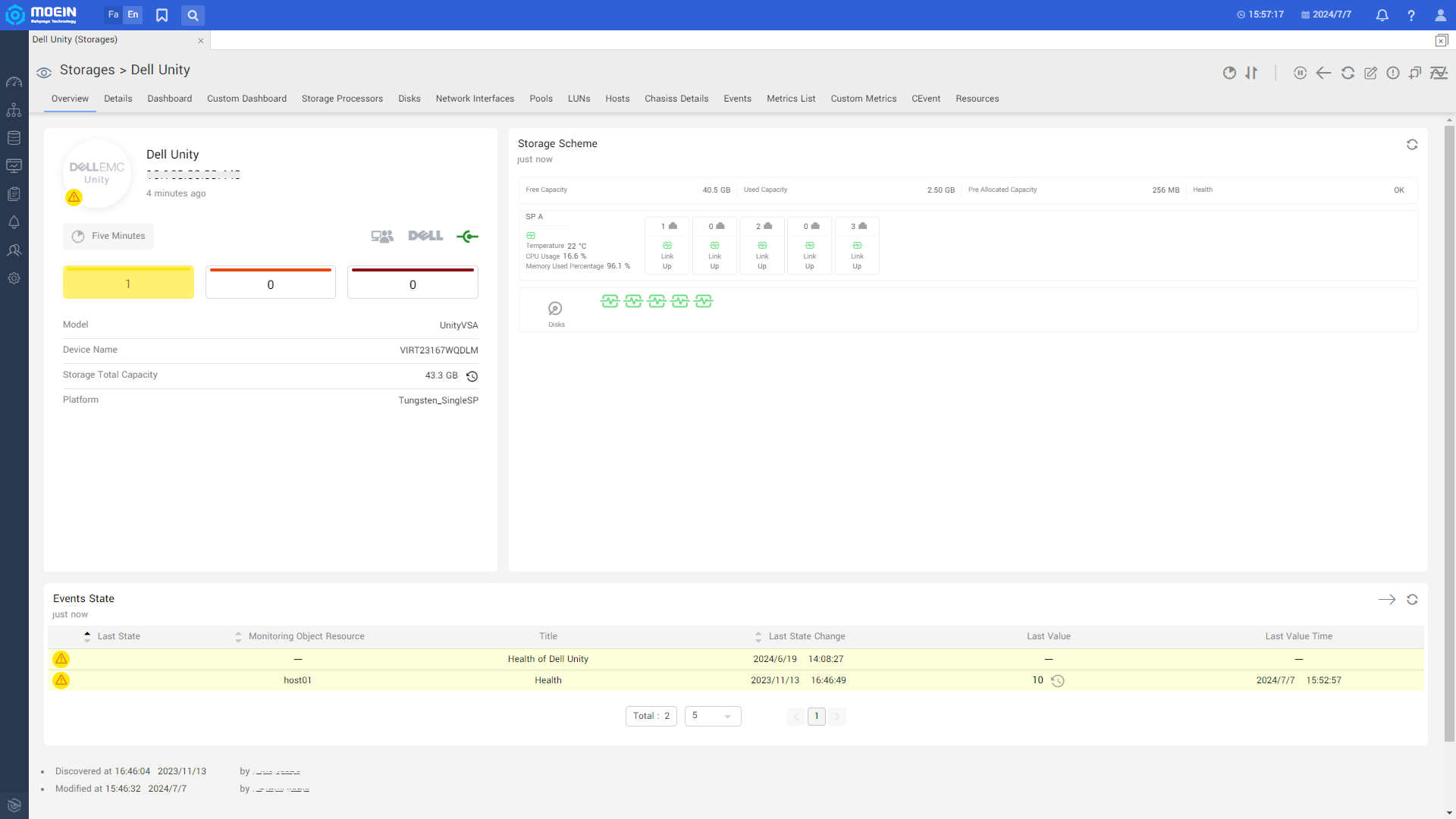Click the sort arrows icon in page toolbar
Image resolution: width=1456 pixels, height=819 pixels.
1251,73
